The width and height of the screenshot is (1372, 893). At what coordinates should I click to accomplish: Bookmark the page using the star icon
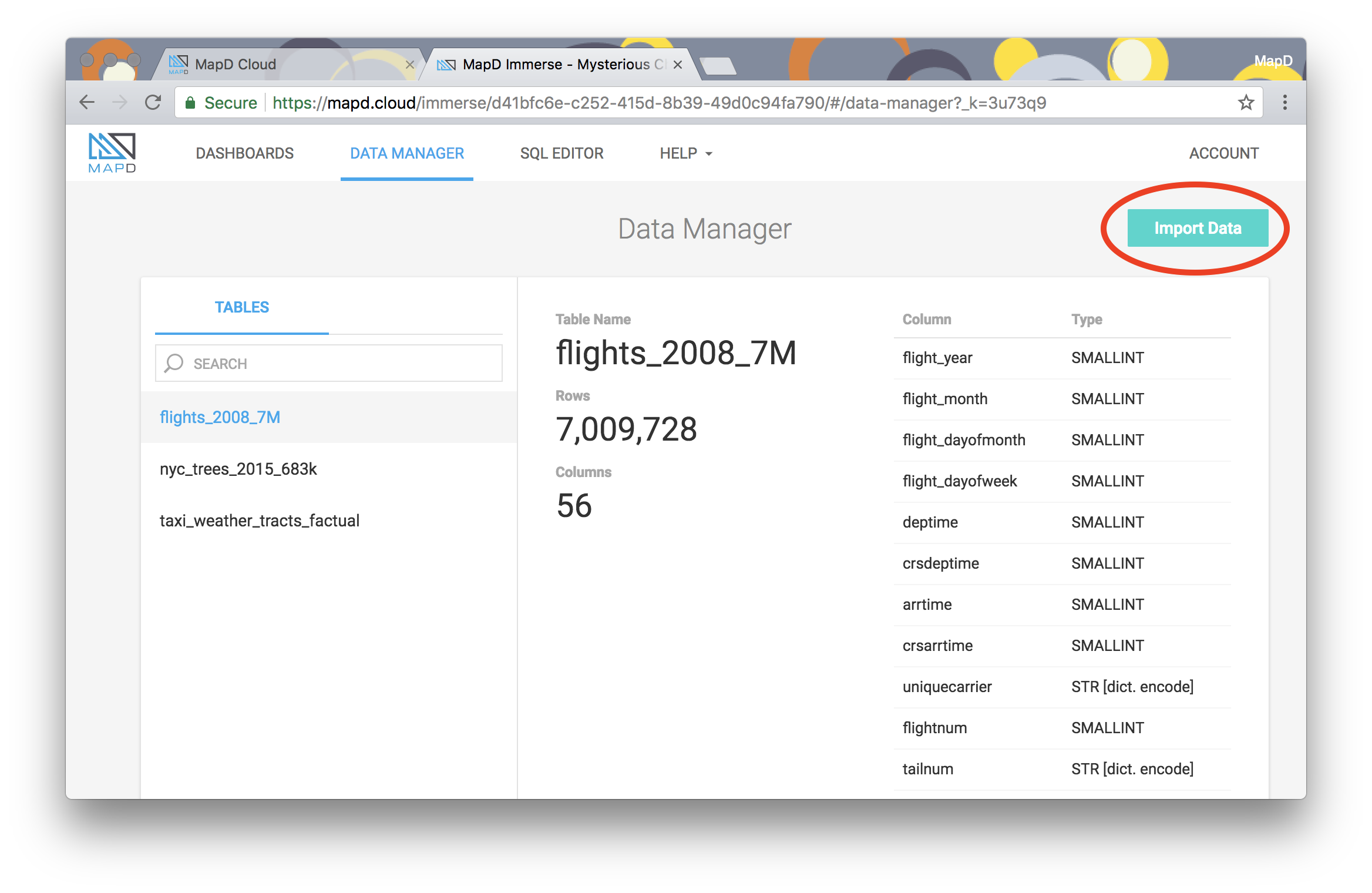pyautogui.click(x=1246, y=103)
